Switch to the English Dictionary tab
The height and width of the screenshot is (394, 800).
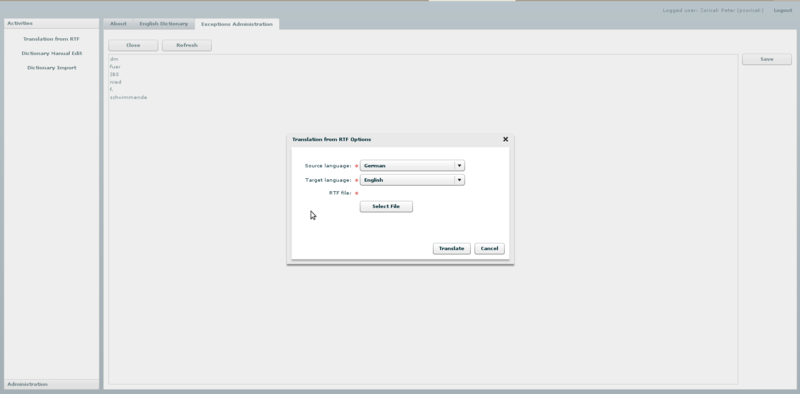tap(164, 24)
